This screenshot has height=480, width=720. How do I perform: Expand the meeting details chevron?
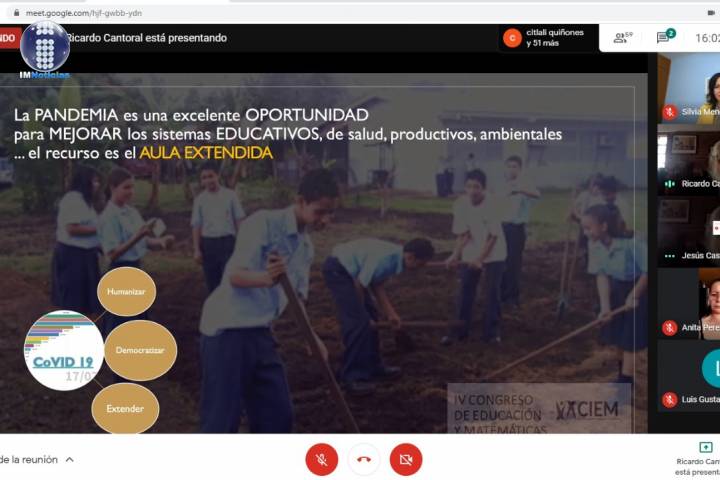click(69, 460)
